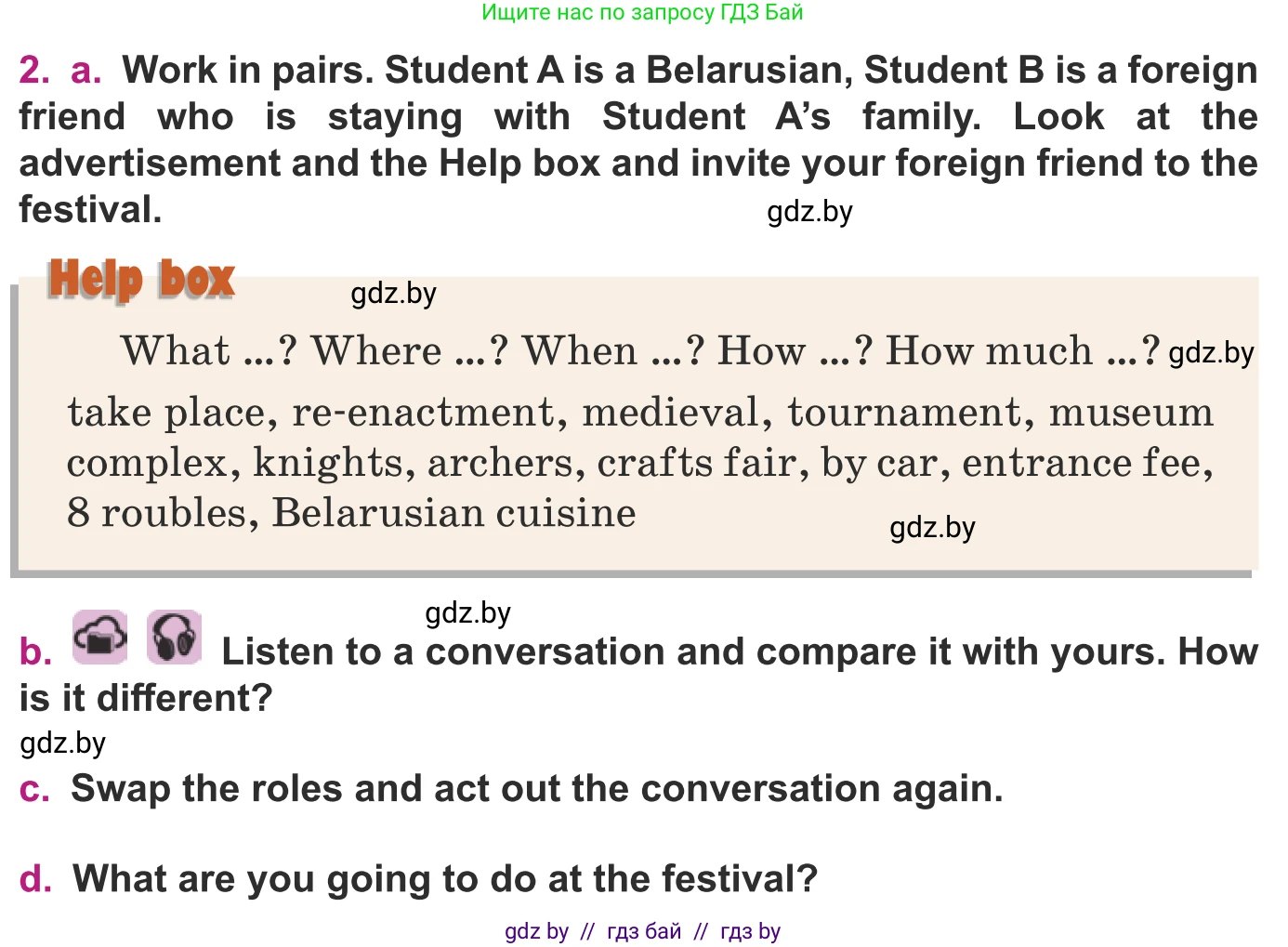The height and width of the screenshot is (947, 1288).
Task: Select the pink letter "a." task marker
Action: click(x=85, y=71)
